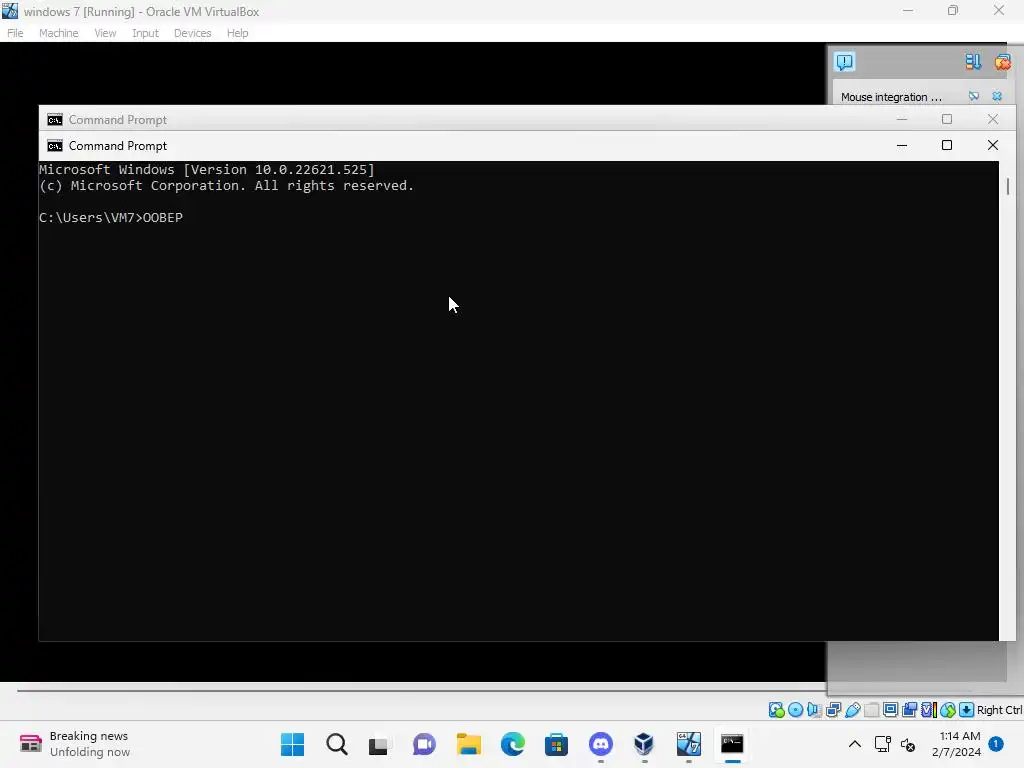This screenshot has width=1024, height=768.
Task: Click optical disk status icon
Action: [795, 710]
